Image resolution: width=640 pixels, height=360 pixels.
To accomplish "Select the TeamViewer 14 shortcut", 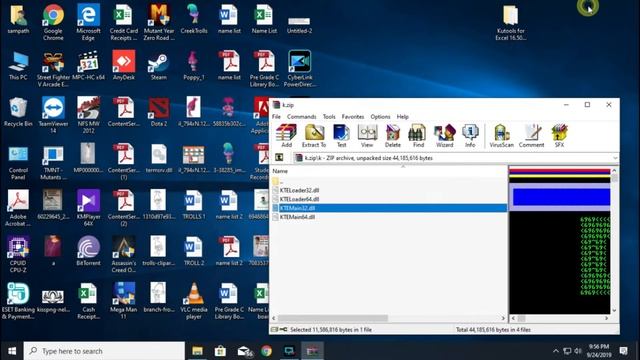I will [x=53, y=115].
